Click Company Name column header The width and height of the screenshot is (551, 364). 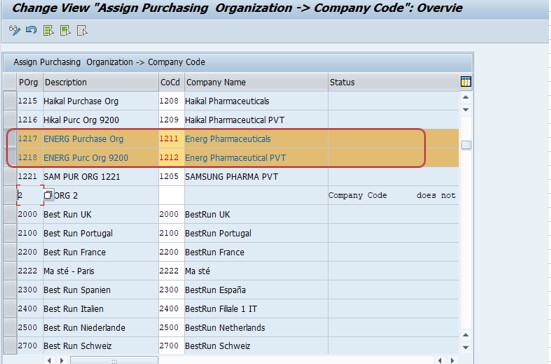[256, 82]
